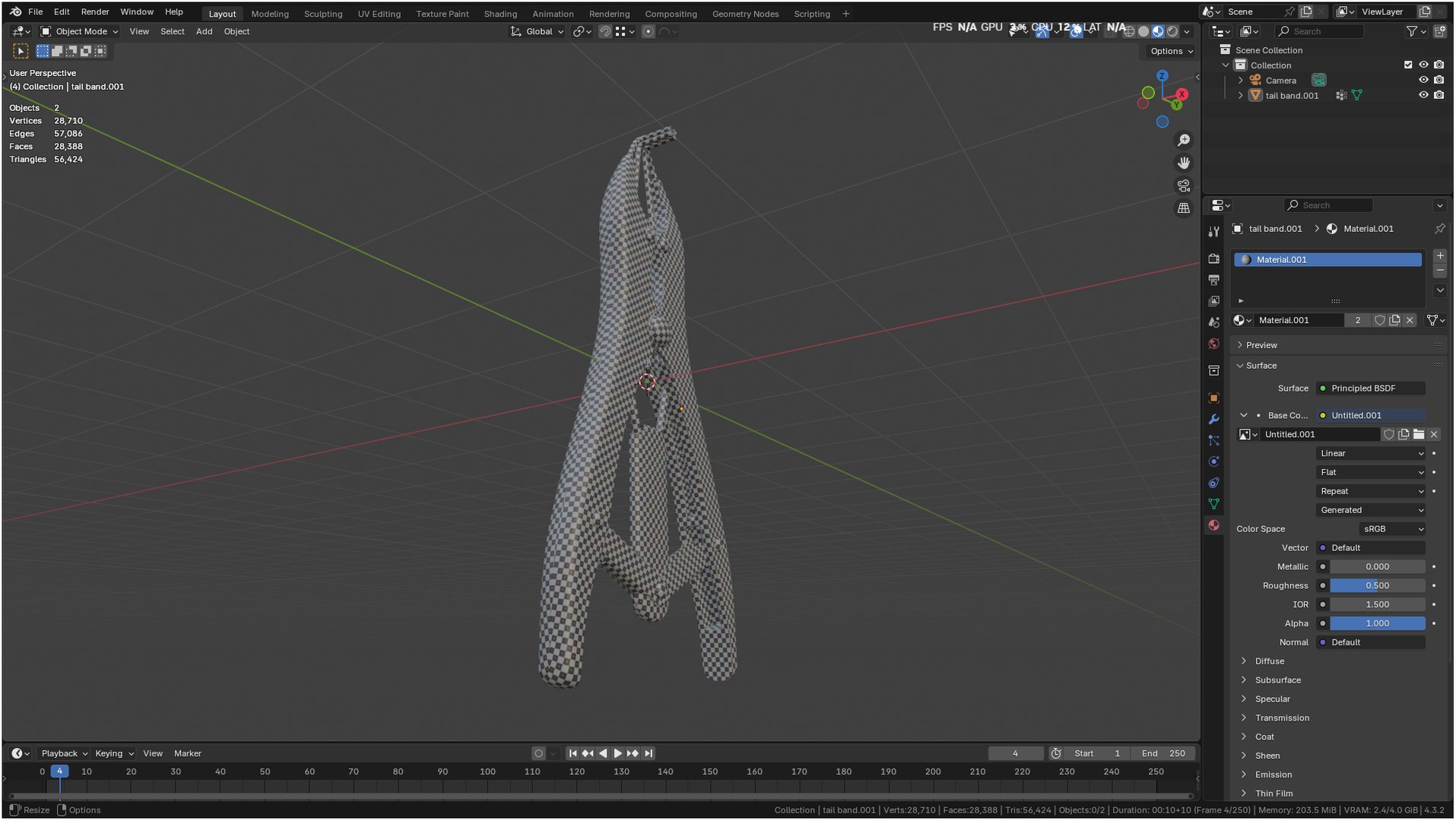Open image file folder icon for Untitled.001
Image resolution: width=1456 pixels, height=821 pixels.
1419,435
